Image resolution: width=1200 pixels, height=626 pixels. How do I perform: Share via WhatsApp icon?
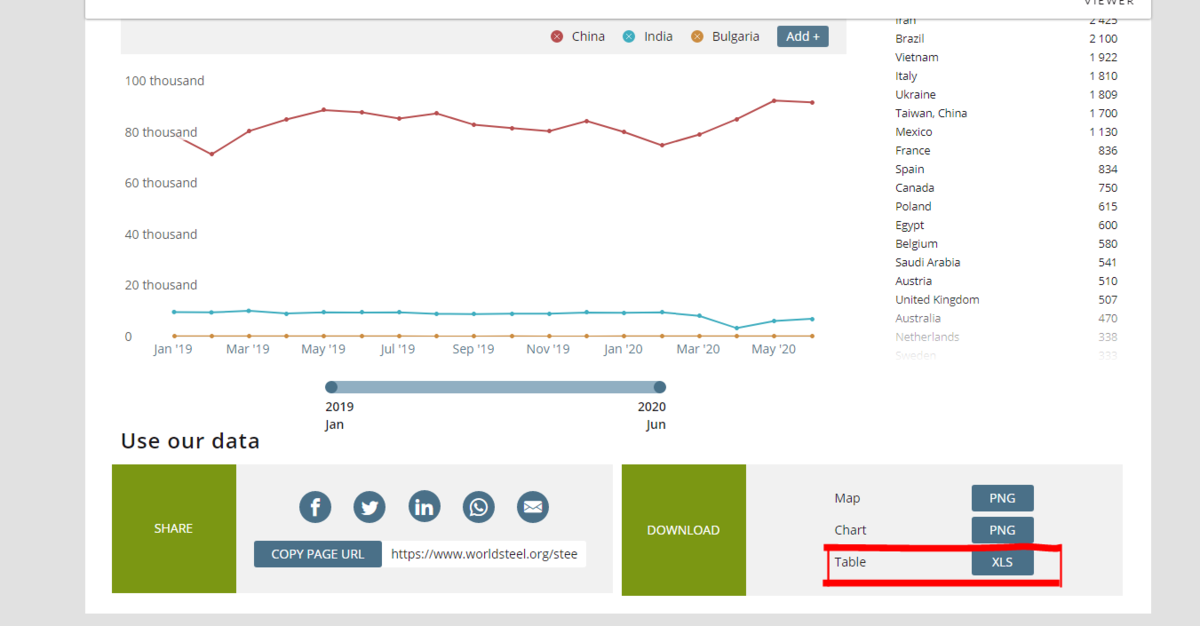479,507
